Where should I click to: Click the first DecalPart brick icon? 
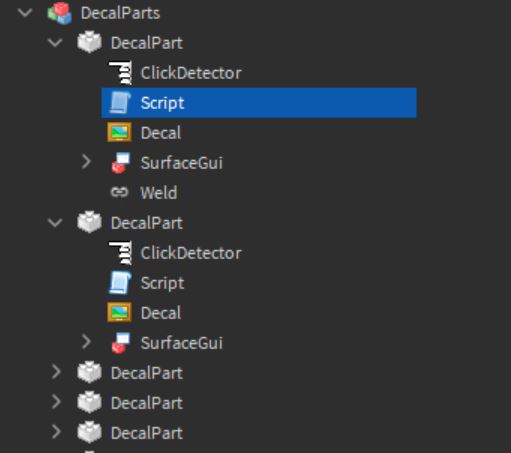(x=89, y=42)
